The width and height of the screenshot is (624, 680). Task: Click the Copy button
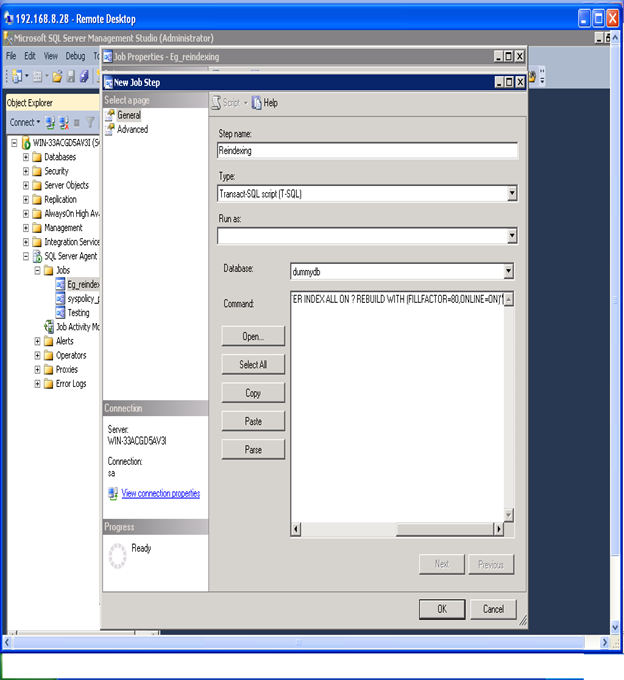[x=253, y=393]
